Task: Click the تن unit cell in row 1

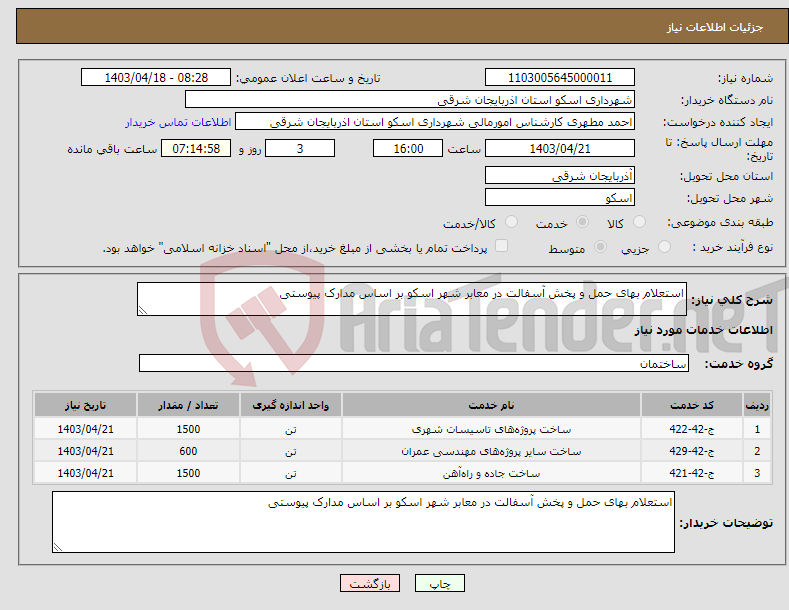Action: [291, 429]
